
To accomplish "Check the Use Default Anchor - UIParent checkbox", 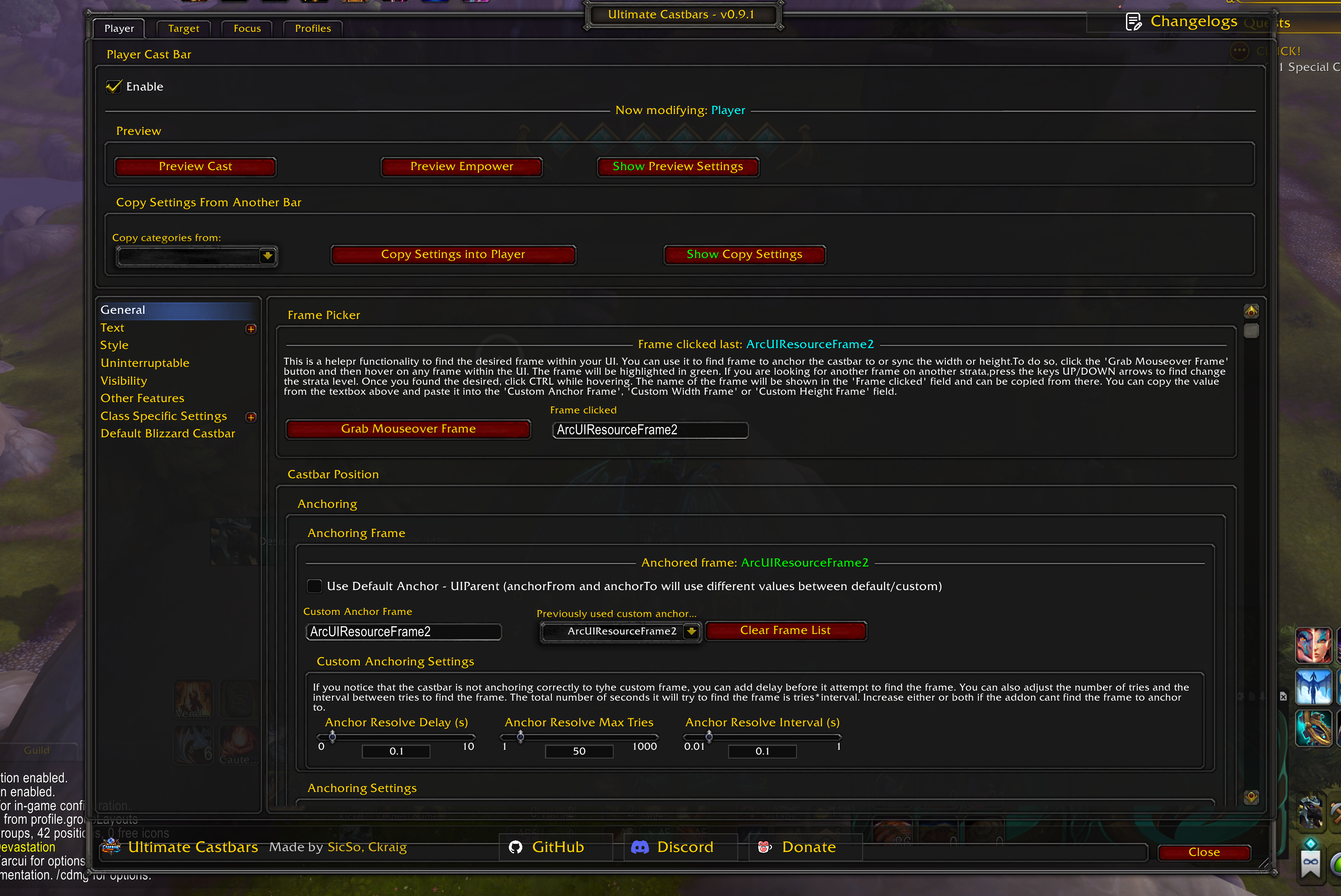I will coord(314,586).
